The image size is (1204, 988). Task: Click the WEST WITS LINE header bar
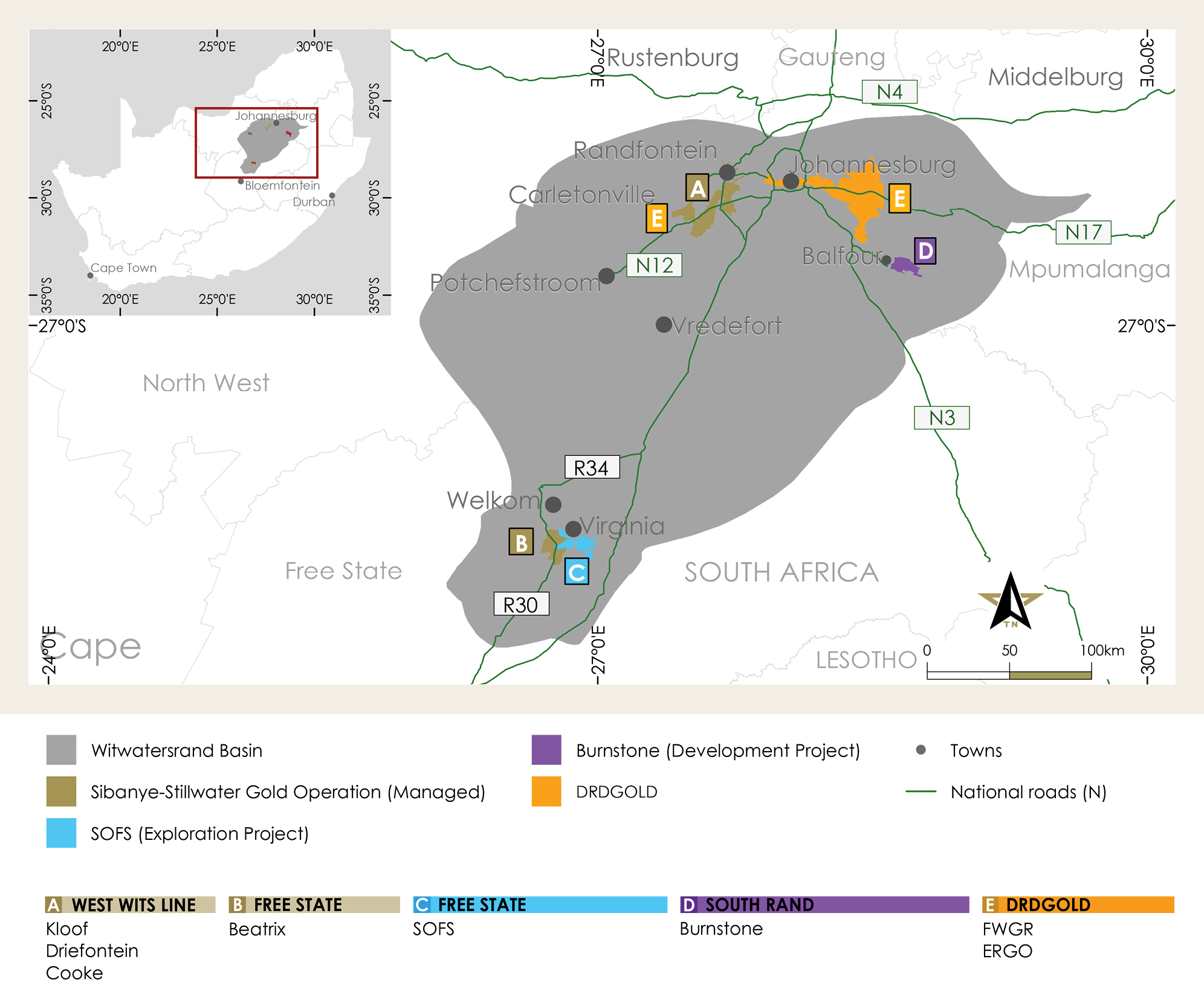pos(130,905)
